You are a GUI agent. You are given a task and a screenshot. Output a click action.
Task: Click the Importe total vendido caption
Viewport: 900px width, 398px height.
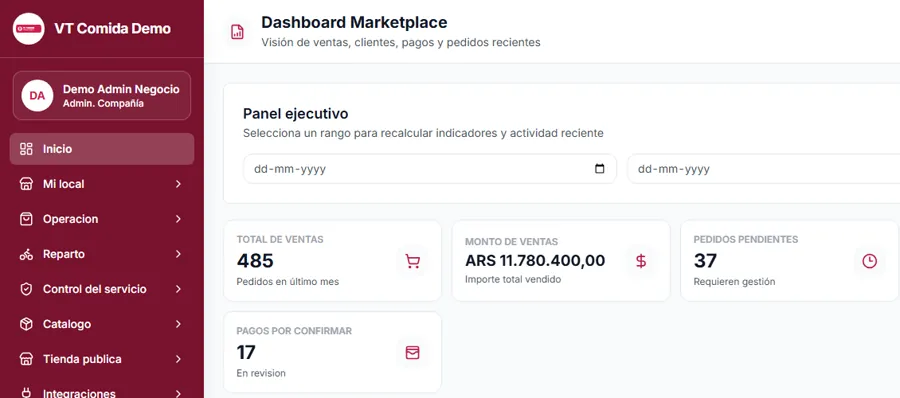coord(513,280)
